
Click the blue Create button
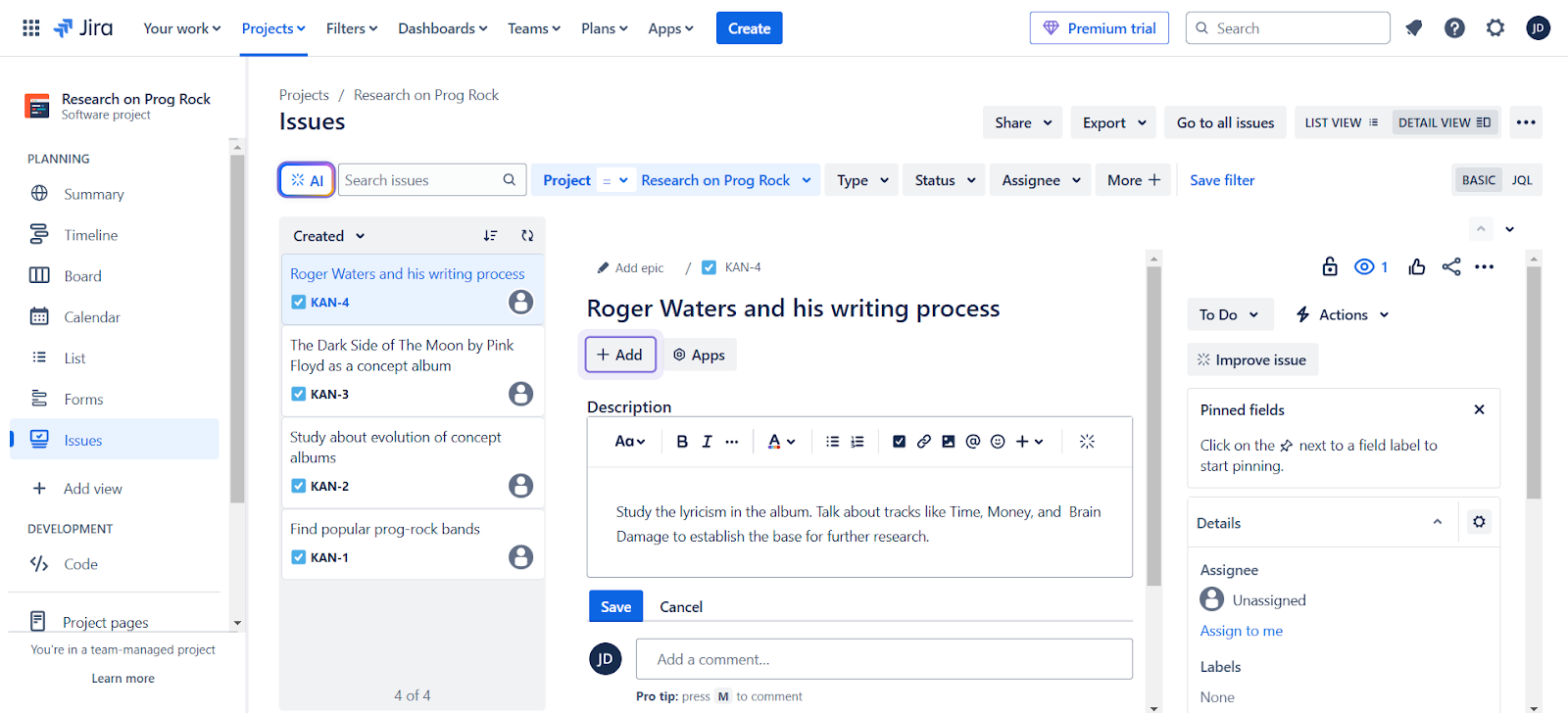click(x=749, y=28)
